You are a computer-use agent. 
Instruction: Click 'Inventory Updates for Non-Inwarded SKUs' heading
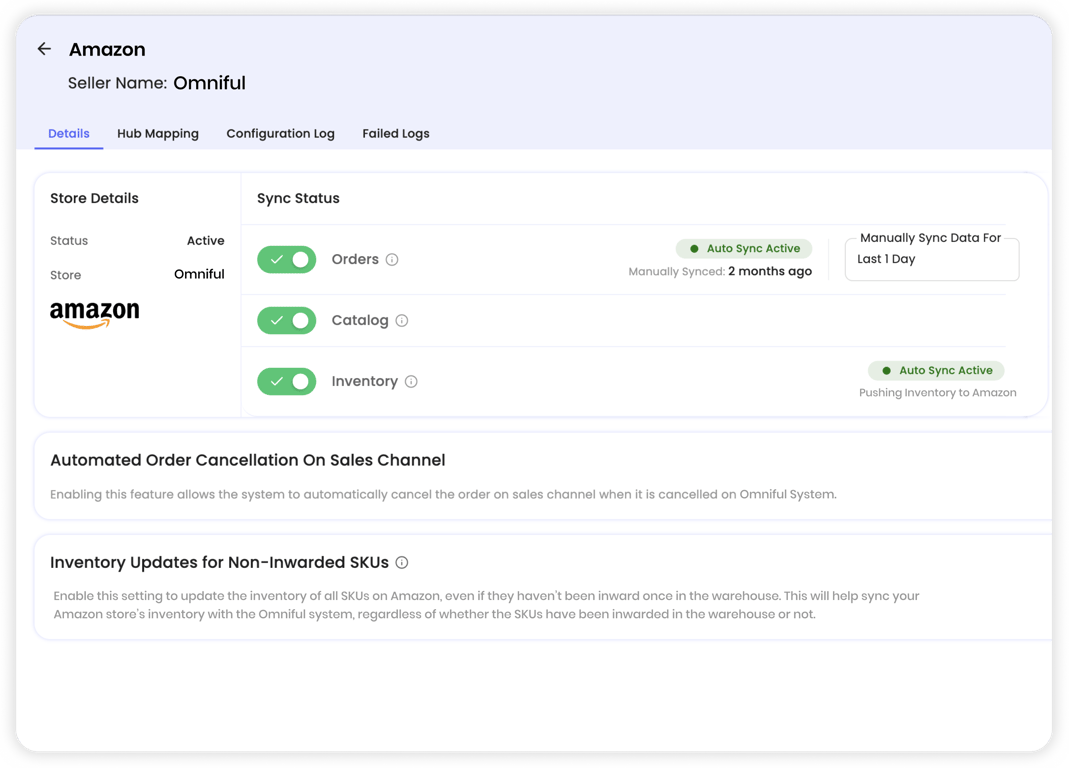(x=219, y=563)
